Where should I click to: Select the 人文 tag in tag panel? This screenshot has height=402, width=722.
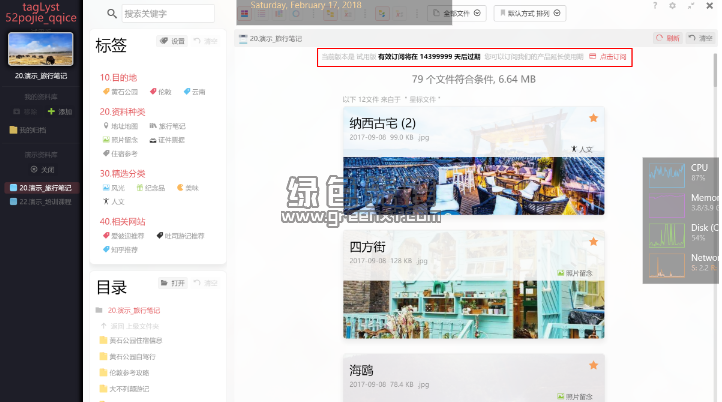coord(114,201)
